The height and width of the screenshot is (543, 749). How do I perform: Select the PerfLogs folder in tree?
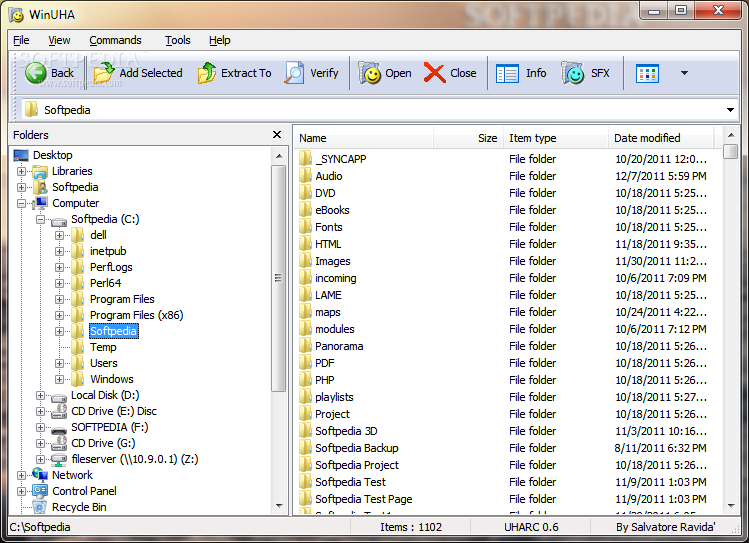111,267
